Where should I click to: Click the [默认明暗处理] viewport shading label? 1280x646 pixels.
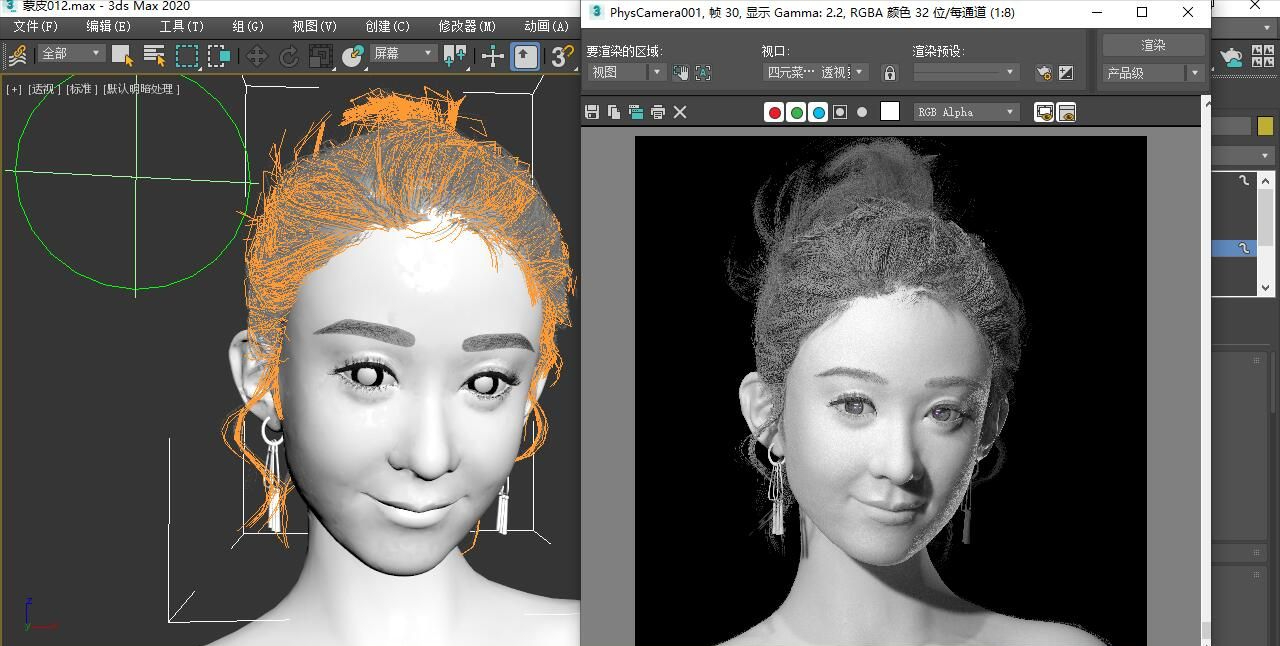141,89
